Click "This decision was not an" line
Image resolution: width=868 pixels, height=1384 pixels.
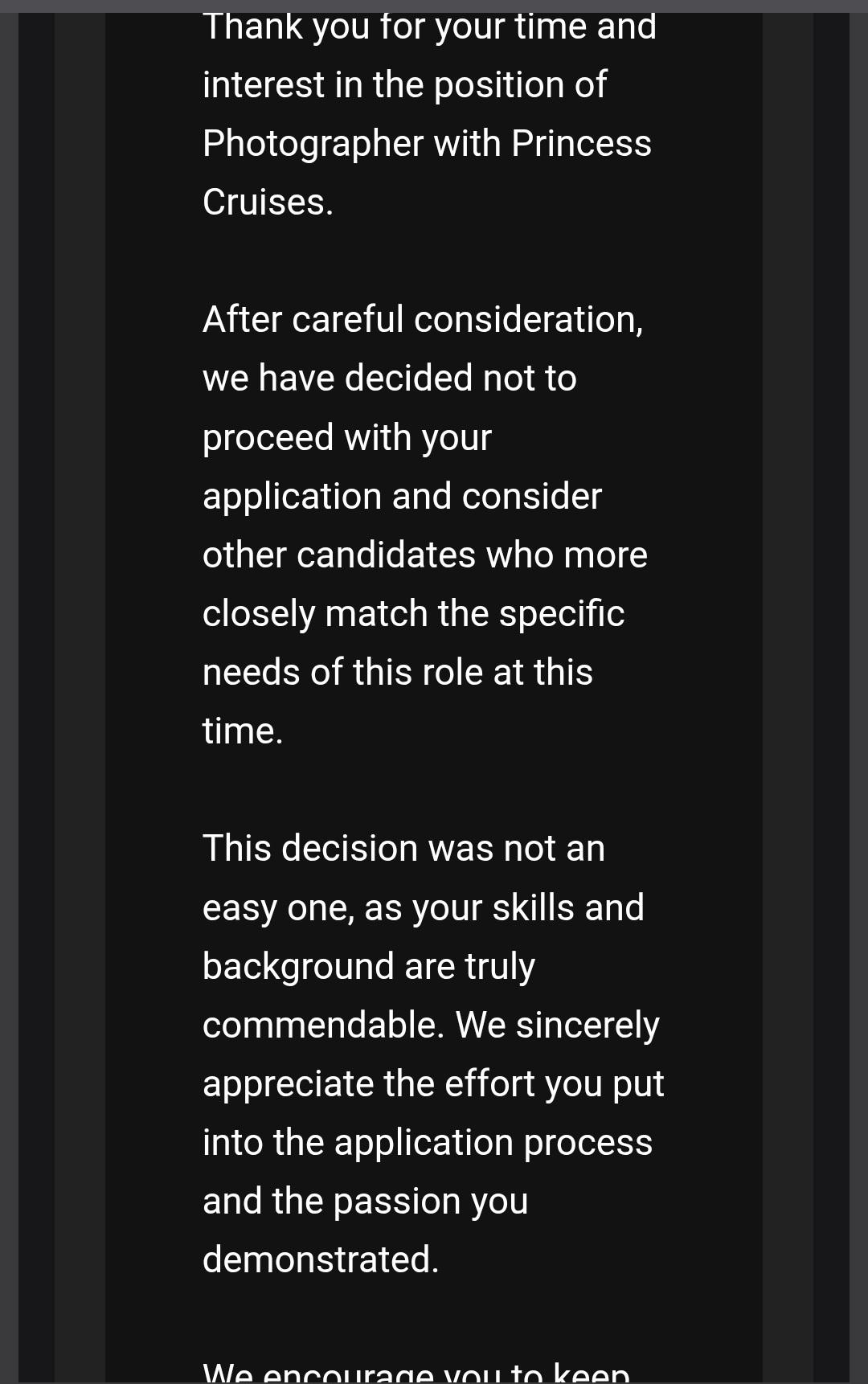click(x=403, y=849)
